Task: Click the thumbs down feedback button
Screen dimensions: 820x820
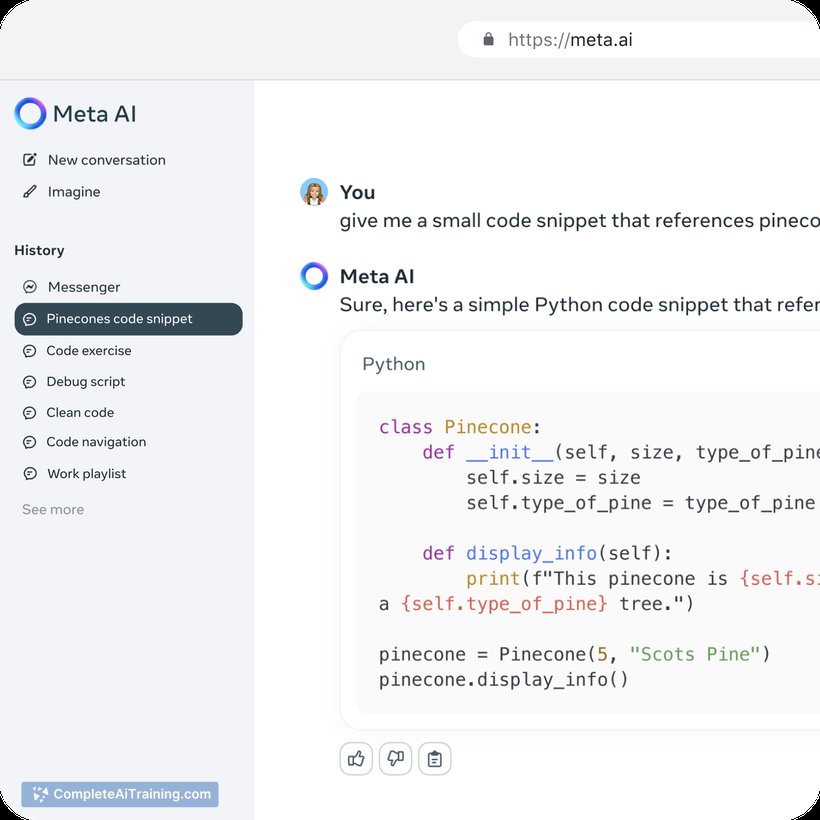Action: (x=395, y=758)
